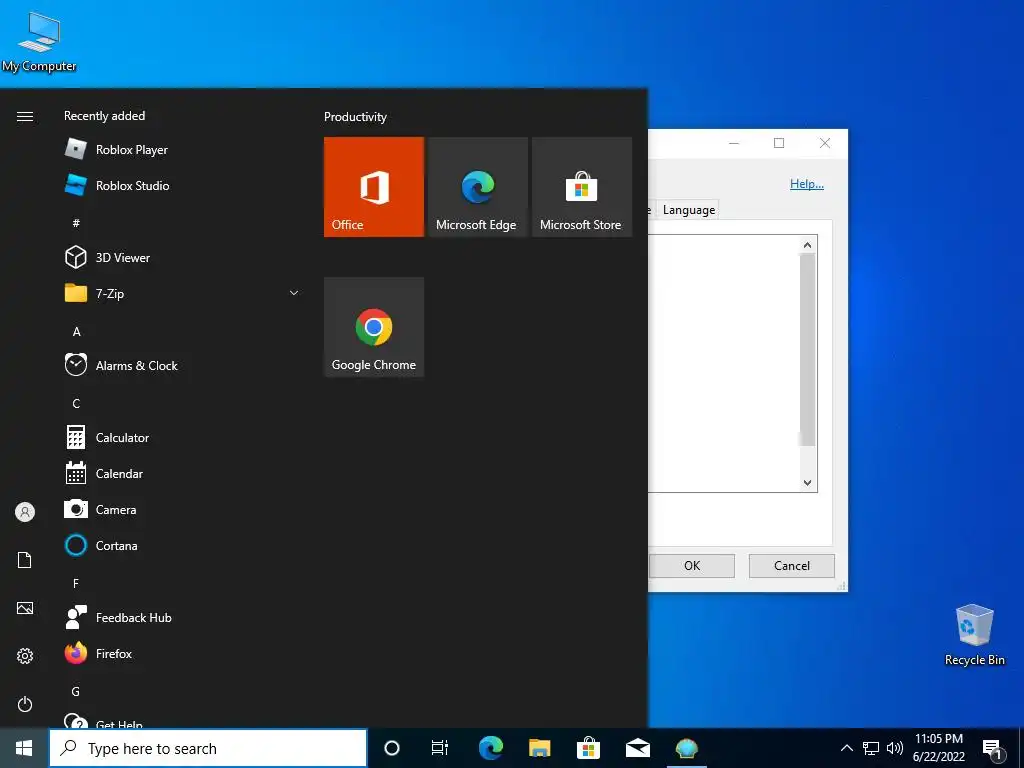Open File Explorer from the taskbar

tap(539, 748)
